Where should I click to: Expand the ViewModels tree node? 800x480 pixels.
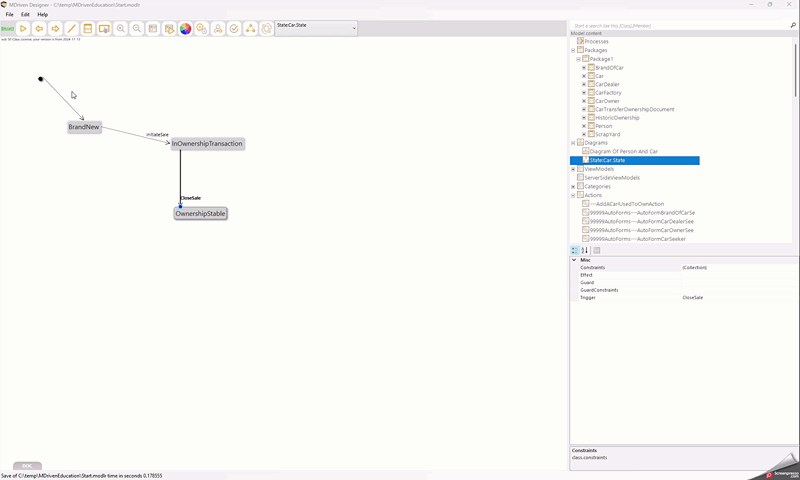point(573,169)
